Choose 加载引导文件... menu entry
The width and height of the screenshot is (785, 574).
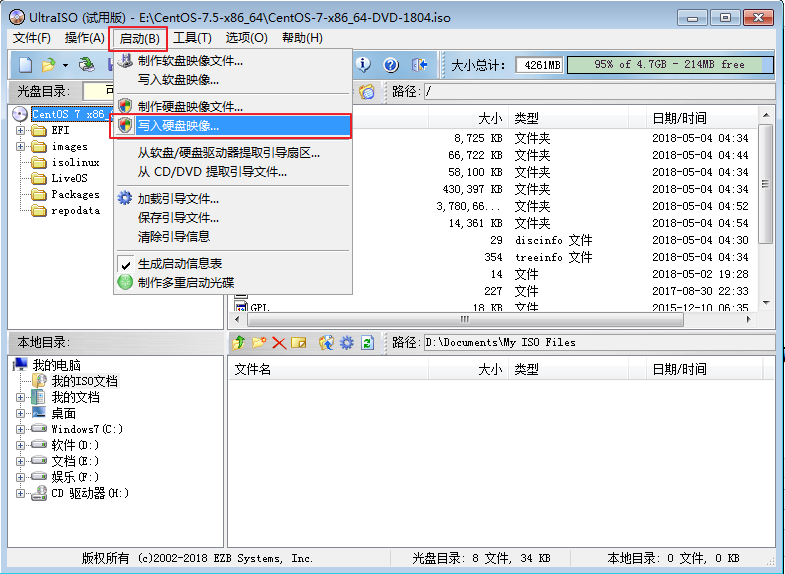232,199
